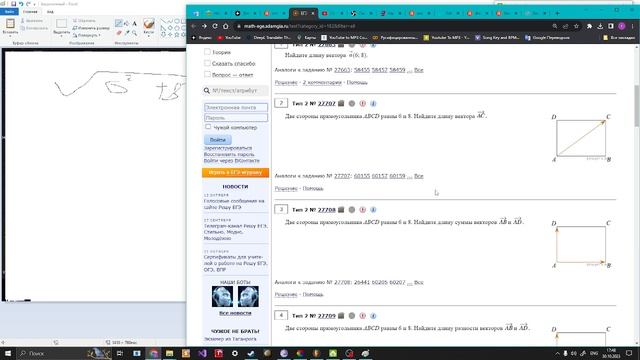640x360 pixels.
Task: Select the Text tool in Paint
Action: 134,24
